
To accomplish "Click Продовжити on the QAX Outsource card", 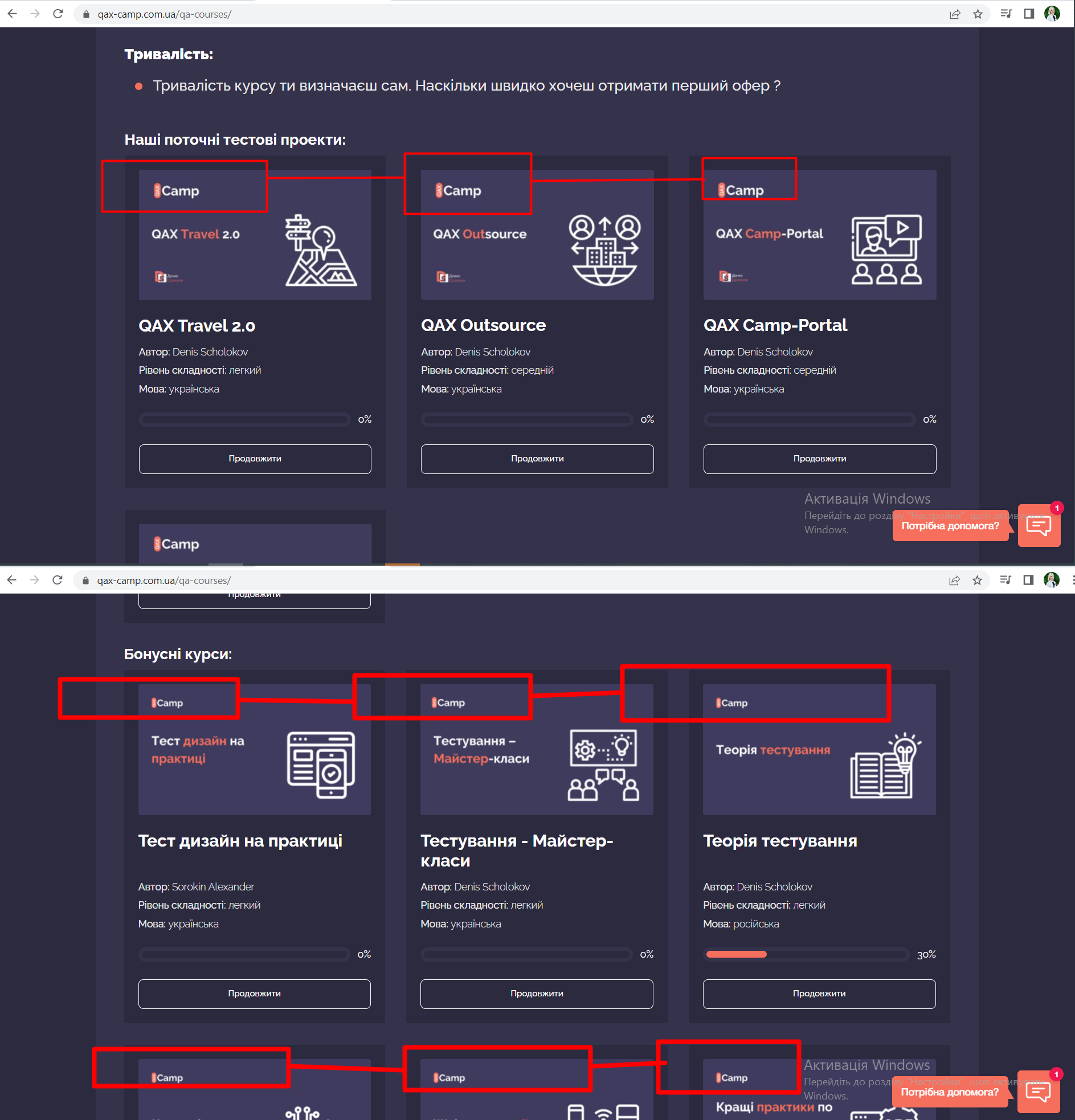I will (536, 458).
